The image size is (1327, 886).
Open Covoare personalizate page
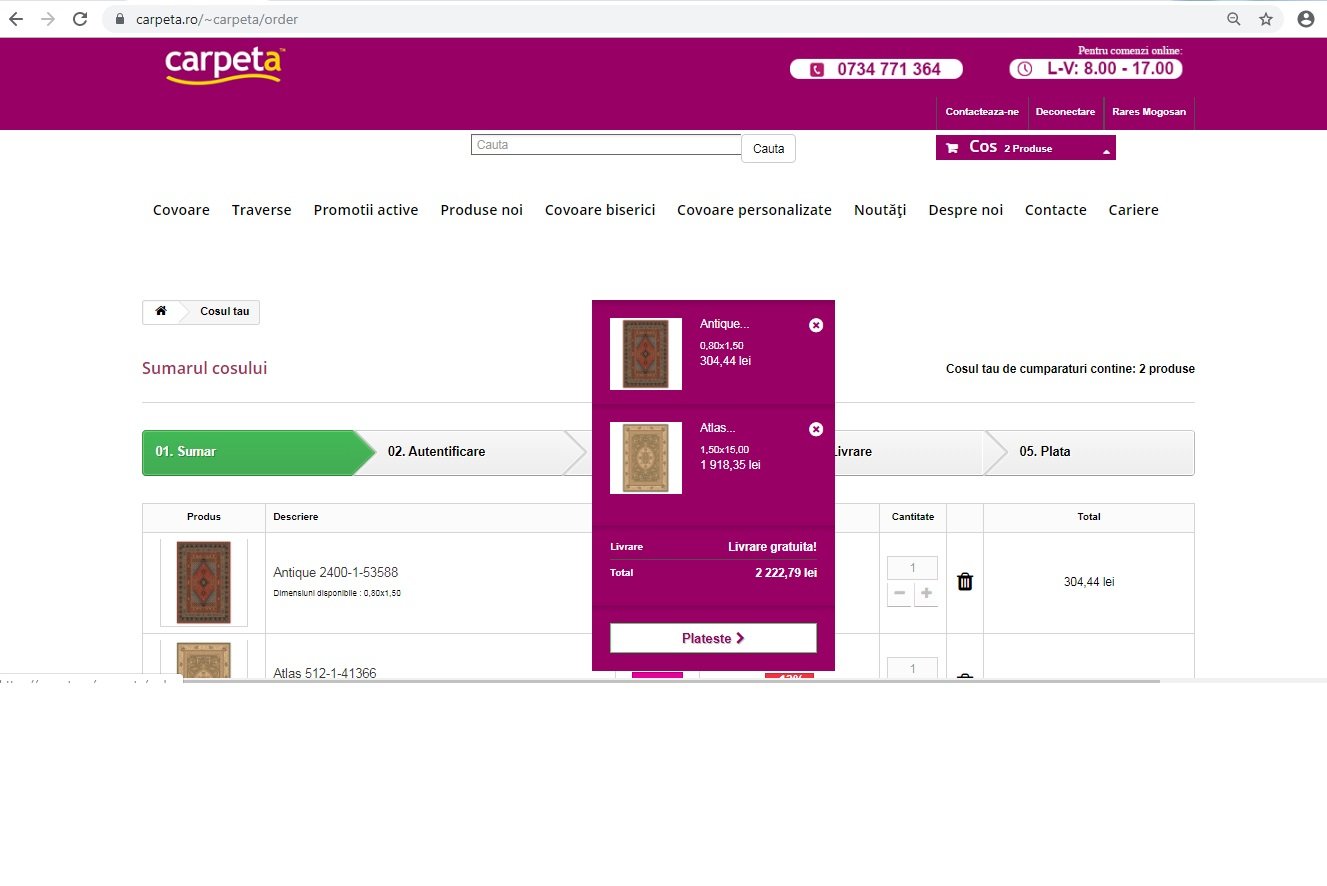coord(754,210)
